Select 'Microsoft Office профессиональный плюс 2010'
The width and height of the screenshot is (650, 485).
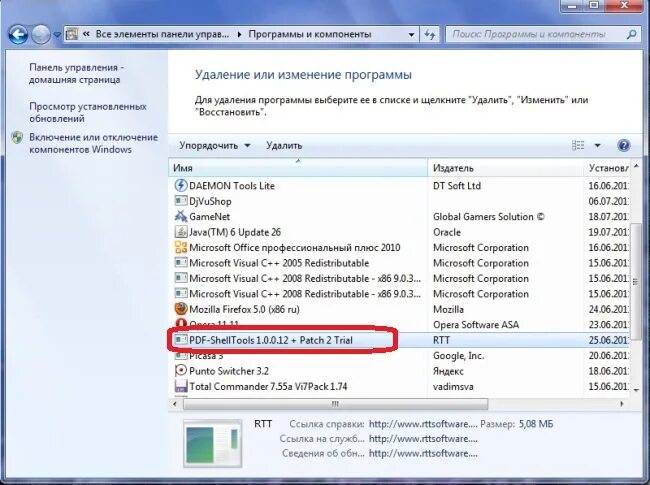pos(295,247)
